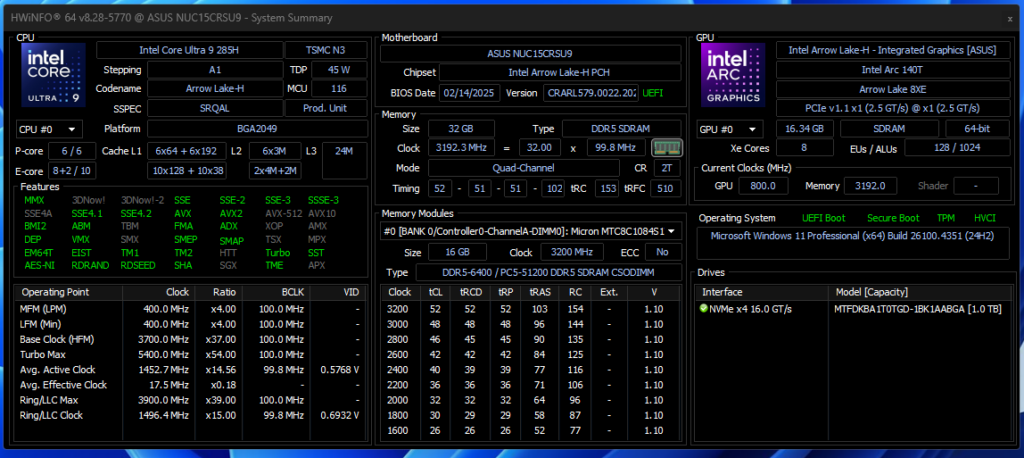Click the Secure Boot status label
Viewport: 1024px width, 458px height.
click(893, 218)
